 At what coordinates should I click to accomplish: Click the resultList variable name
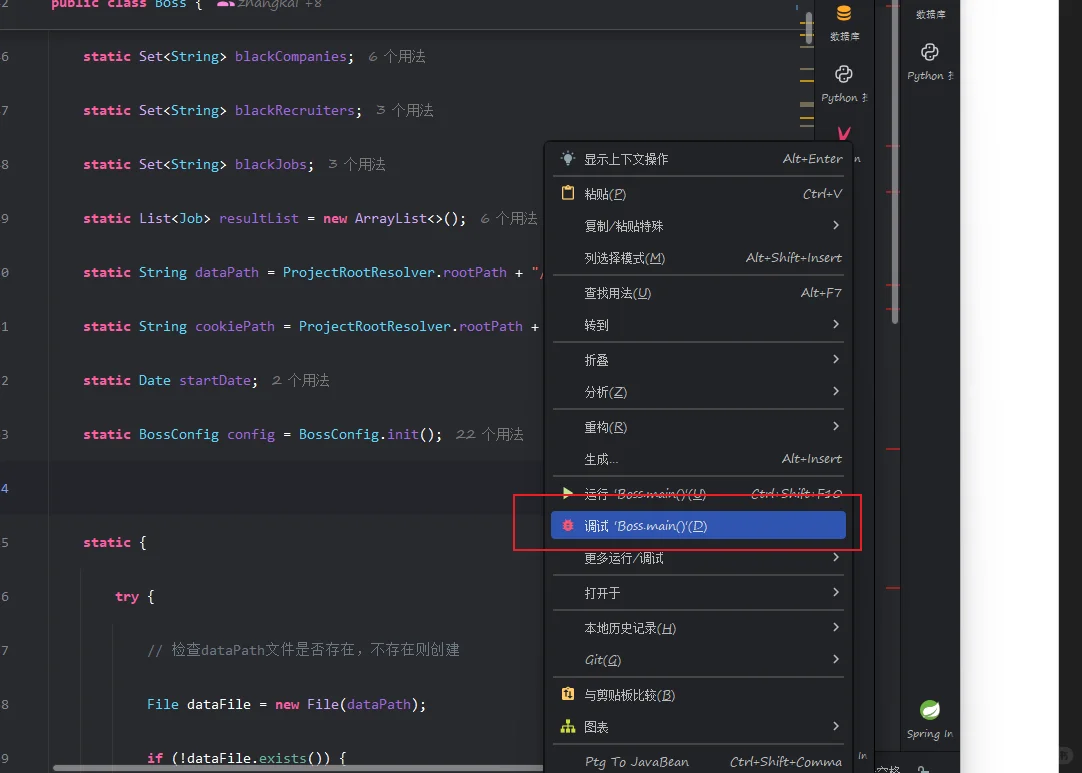click(259, 218)
